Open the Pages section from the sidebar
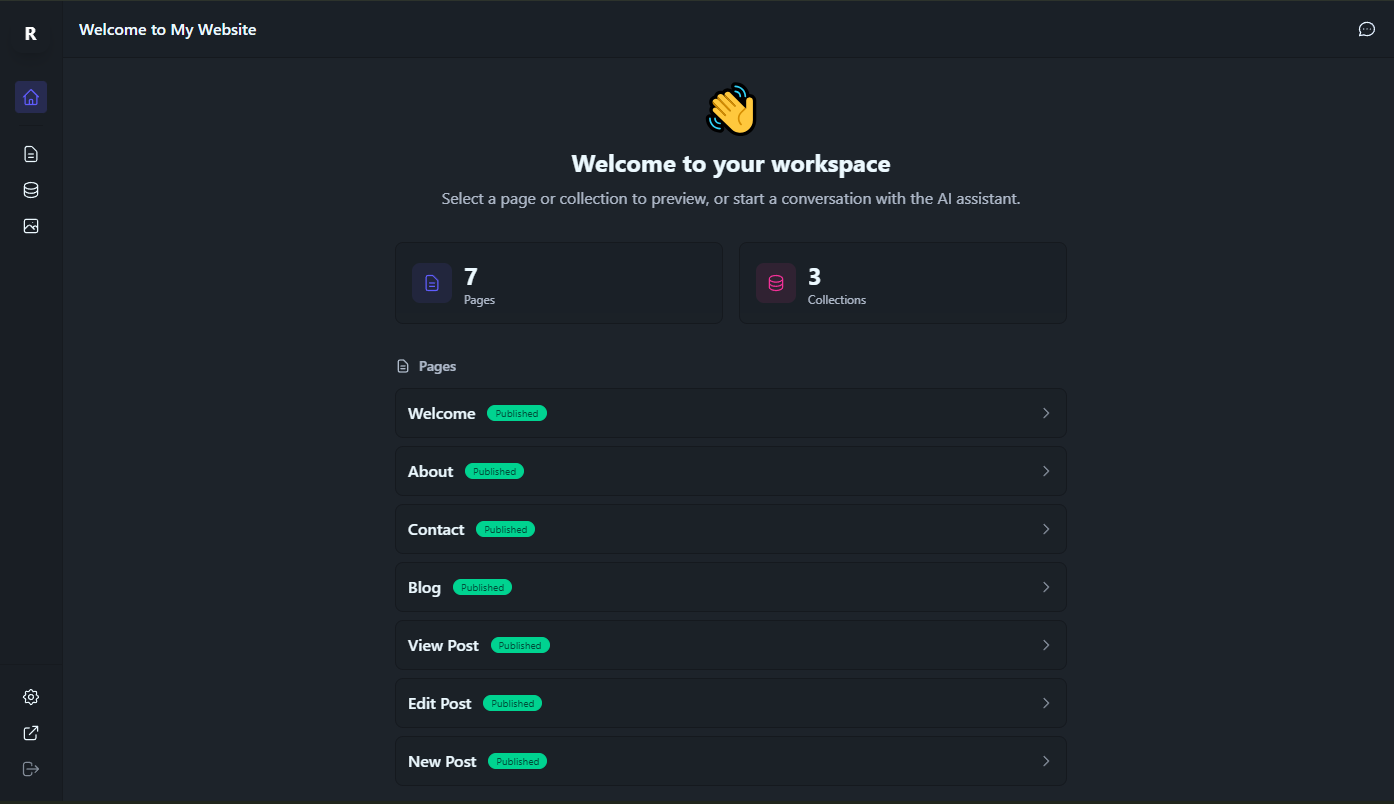1394x804 pixels. click(x=30, y=153)
